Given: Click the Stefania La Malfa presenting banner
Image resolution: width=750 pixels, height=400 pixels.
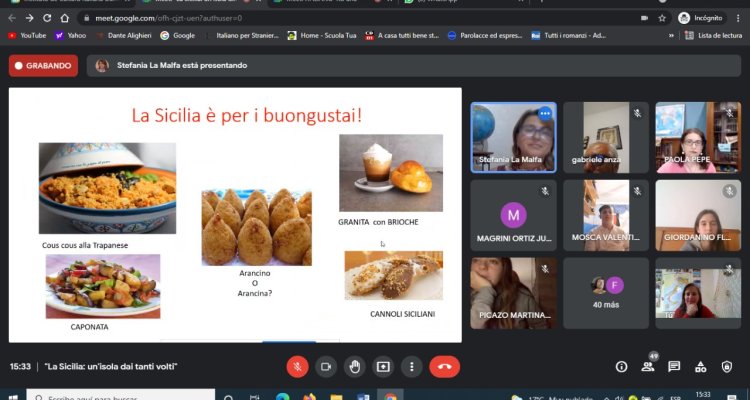Looking at the screenshot, I should pyautogui.click(x=414, y=66).
